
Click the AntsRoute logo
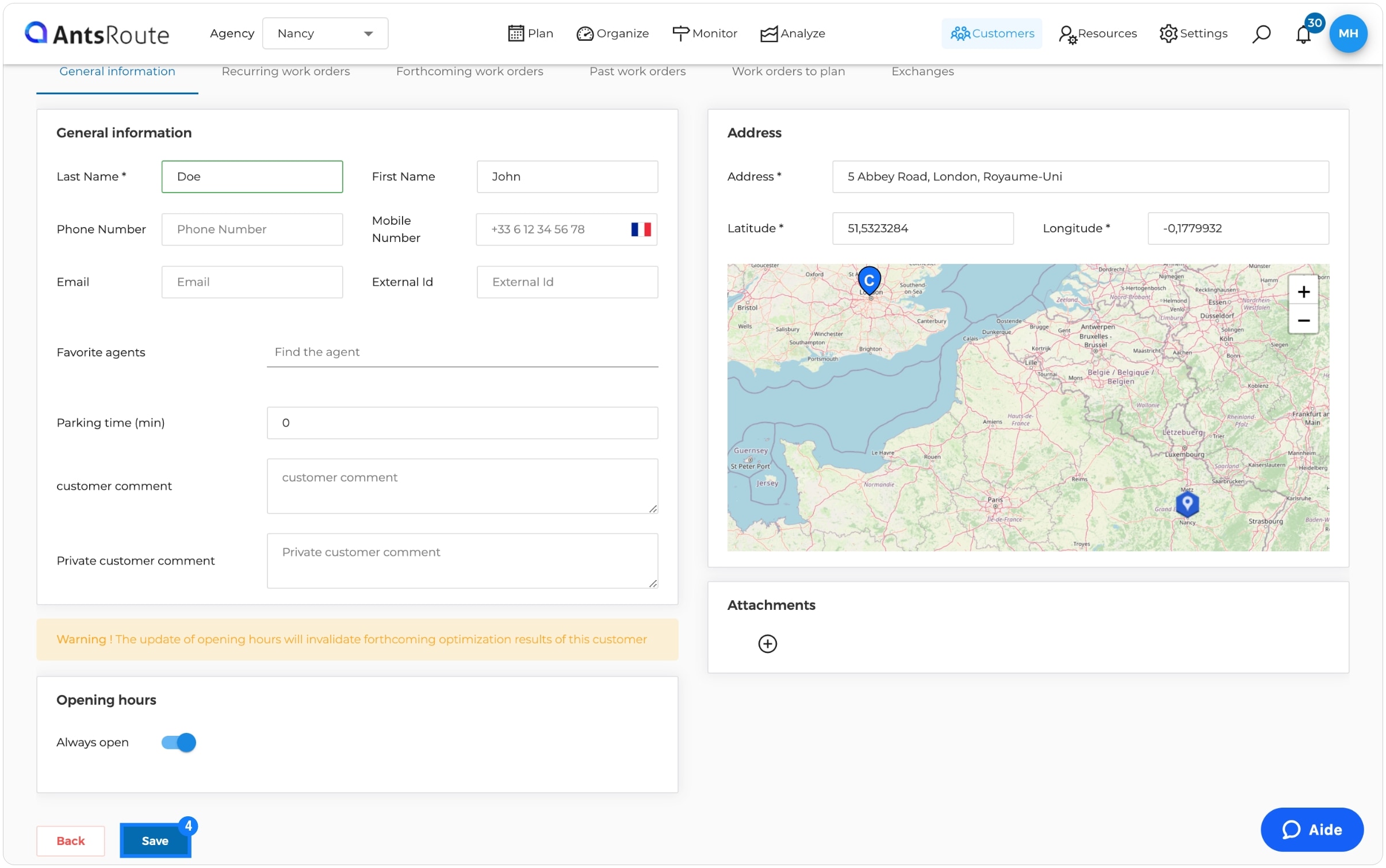(97, 33)
